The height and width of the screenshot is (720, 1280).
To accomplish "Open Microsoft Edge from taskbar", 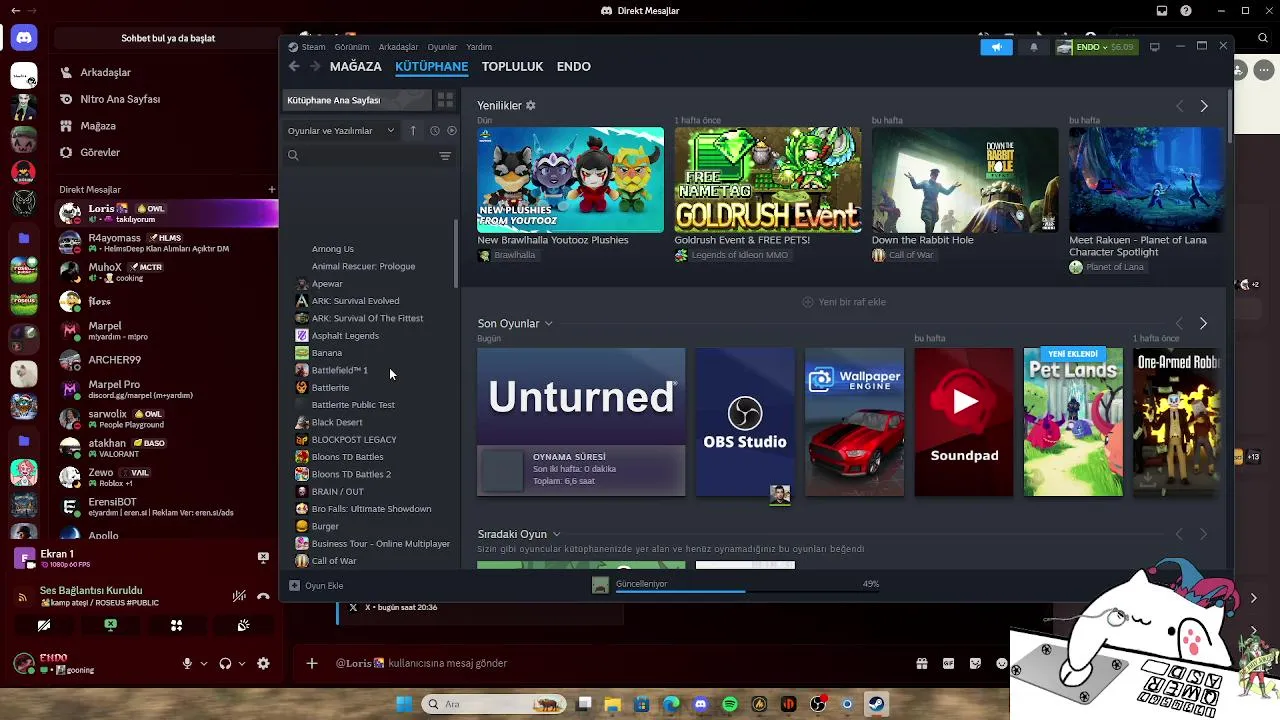I will tap(671, 704).
